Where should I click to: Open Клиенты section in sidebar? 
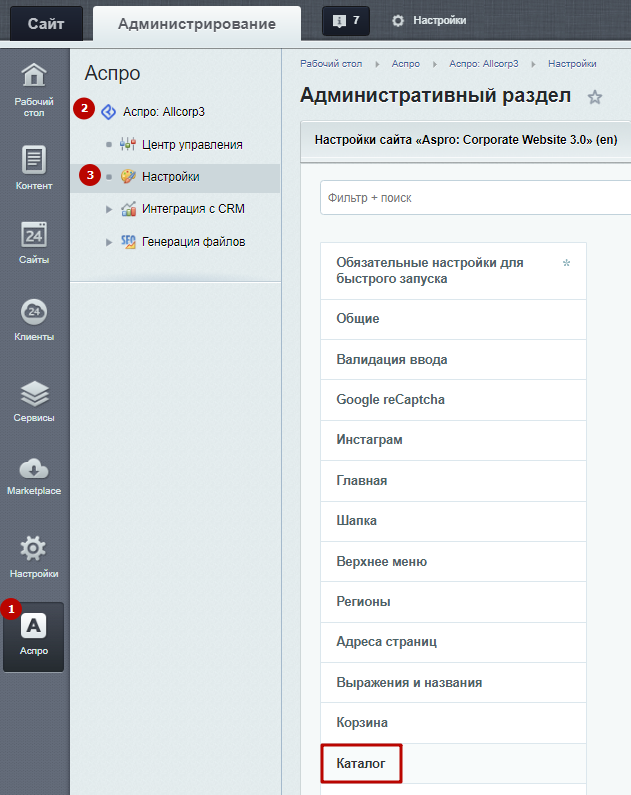pos(34,320)
